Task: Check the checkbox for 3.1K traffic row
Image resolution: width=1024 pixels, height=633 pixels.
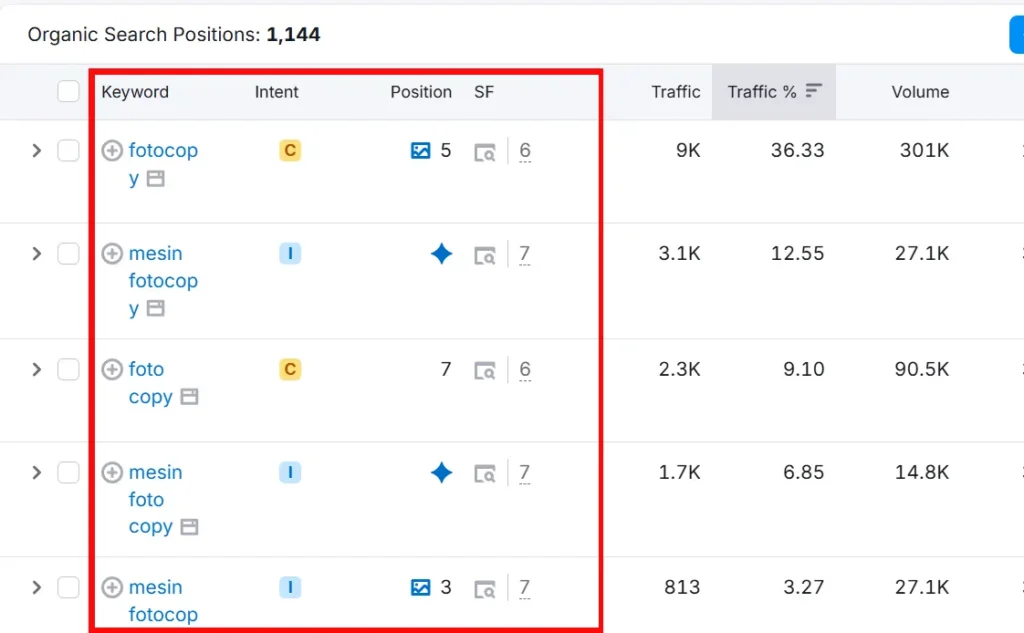Action: [x=68, y=253]
